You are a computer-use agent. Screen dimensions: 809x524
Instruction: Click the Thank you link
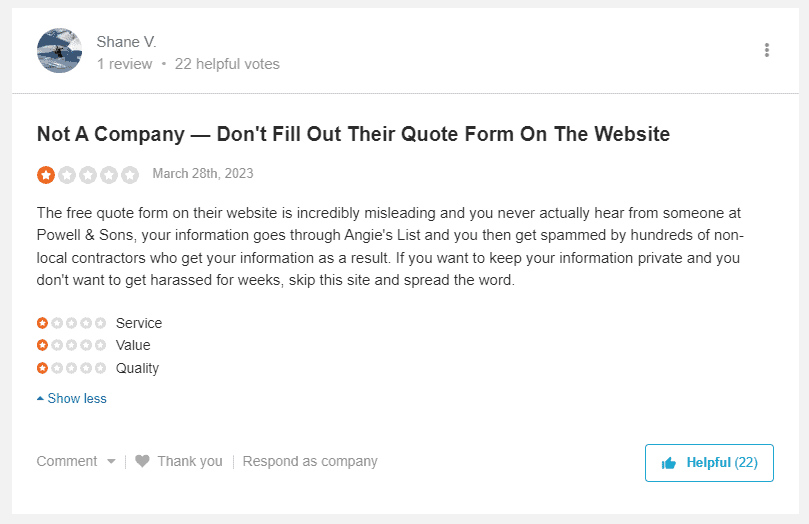[x=190, y=461]
